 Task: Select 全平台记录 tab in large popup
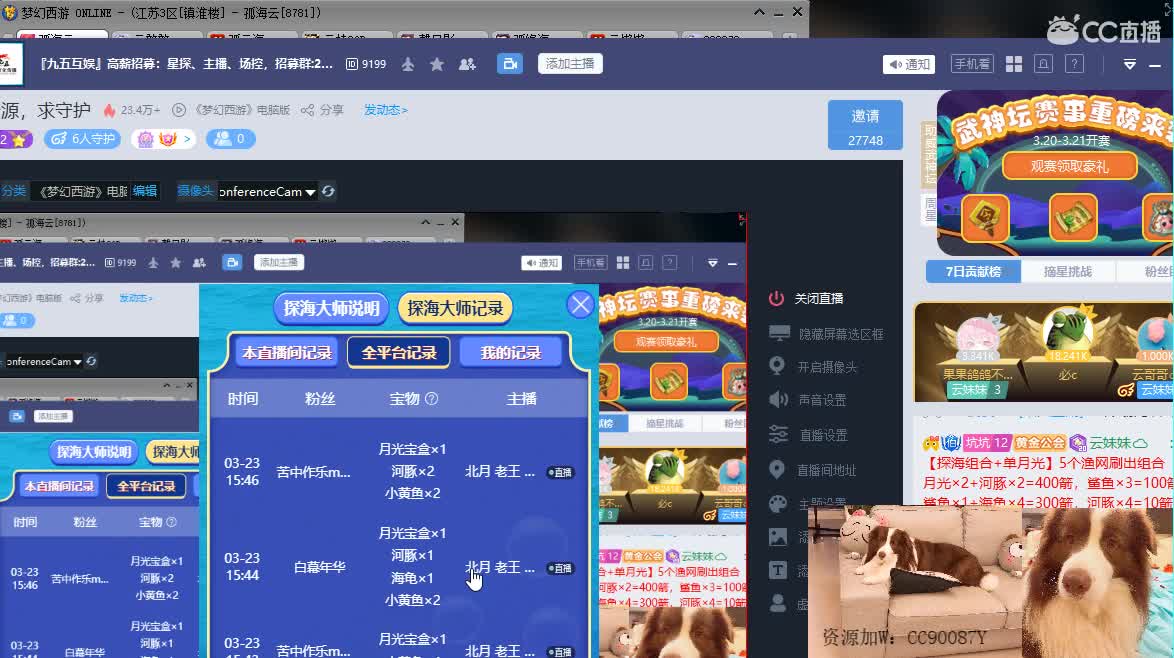tap(399, 353)
